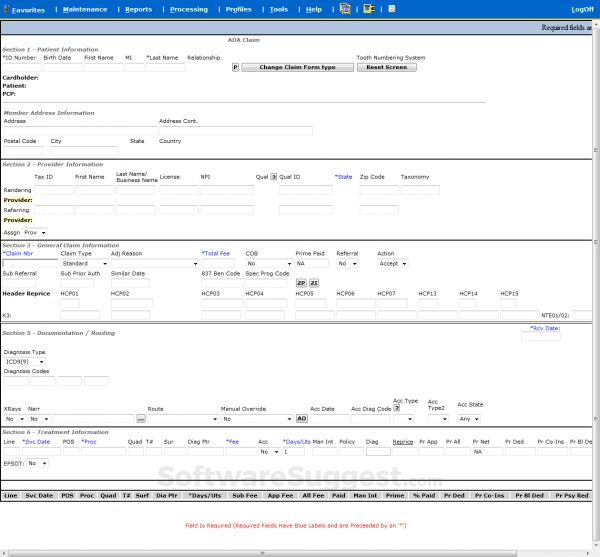Click the Claim Nbr input field

coord(29,264)
